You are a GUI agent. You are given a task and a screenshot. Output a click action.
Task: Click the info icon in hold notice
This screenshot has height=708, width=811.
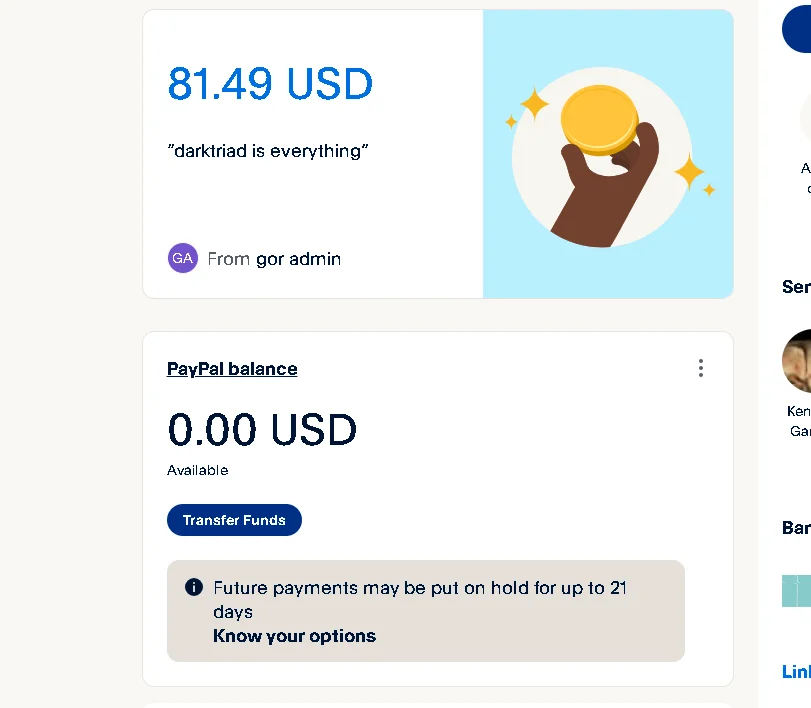[194, 587]
